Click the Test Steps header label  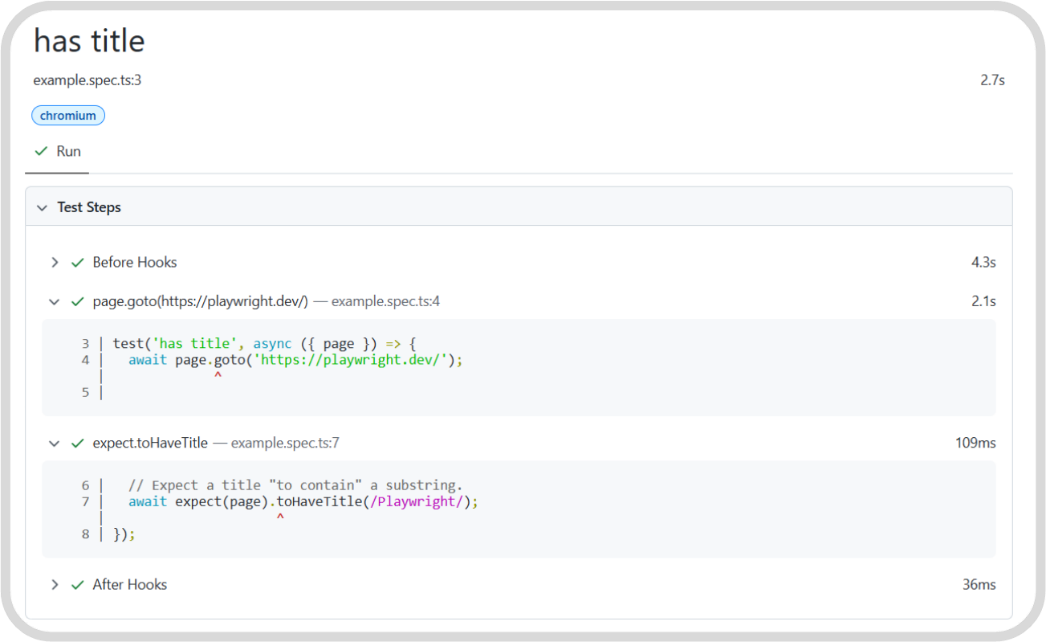(89, 208)
